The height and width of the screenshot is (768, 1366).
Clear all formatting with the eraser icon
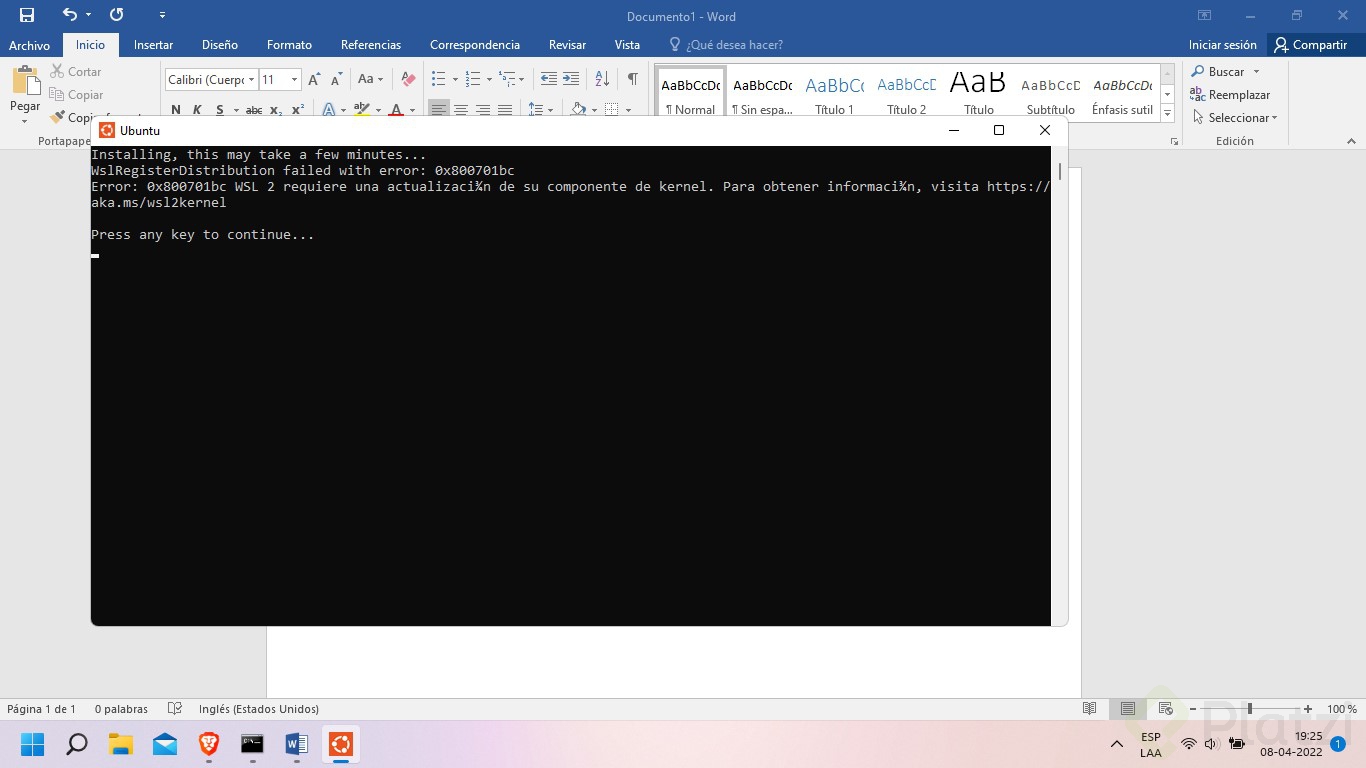[x=408, y=79]
